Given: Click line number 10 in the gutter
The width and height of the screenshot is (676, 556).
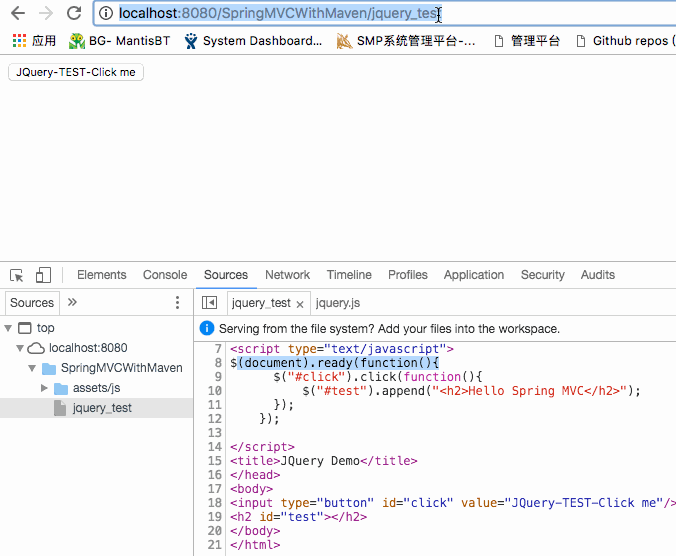Looking at the screenshot, I should click(x=215, y=391).
